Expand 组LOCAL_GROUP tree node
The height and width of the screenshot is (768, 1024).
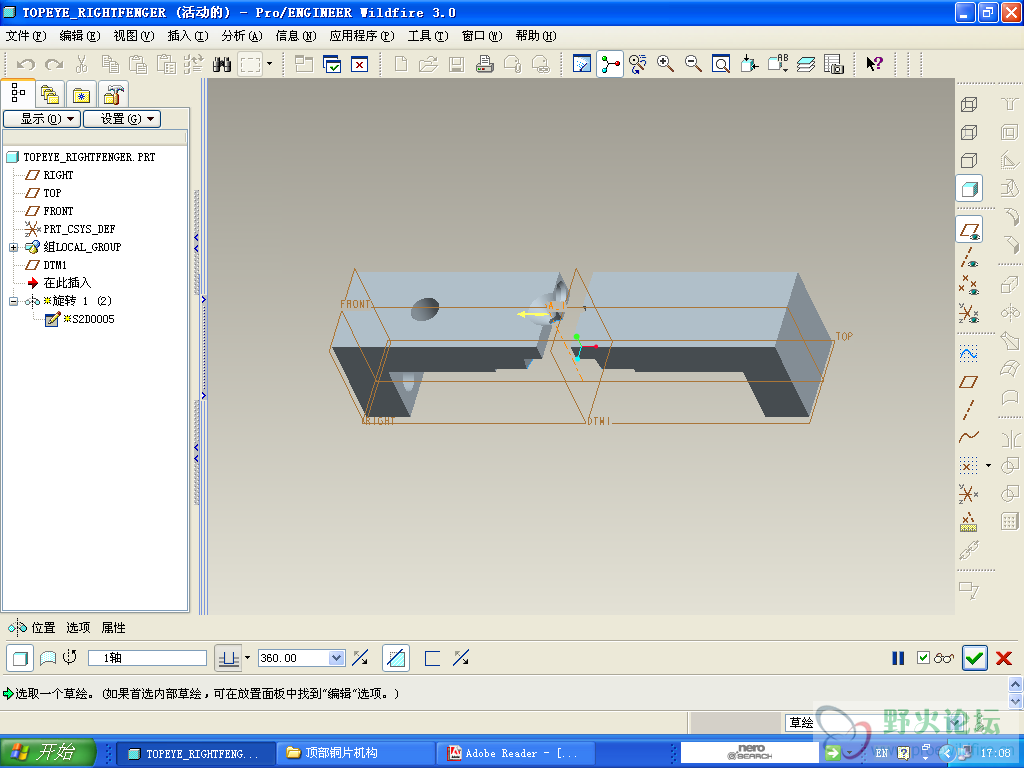tap(14, 248)
